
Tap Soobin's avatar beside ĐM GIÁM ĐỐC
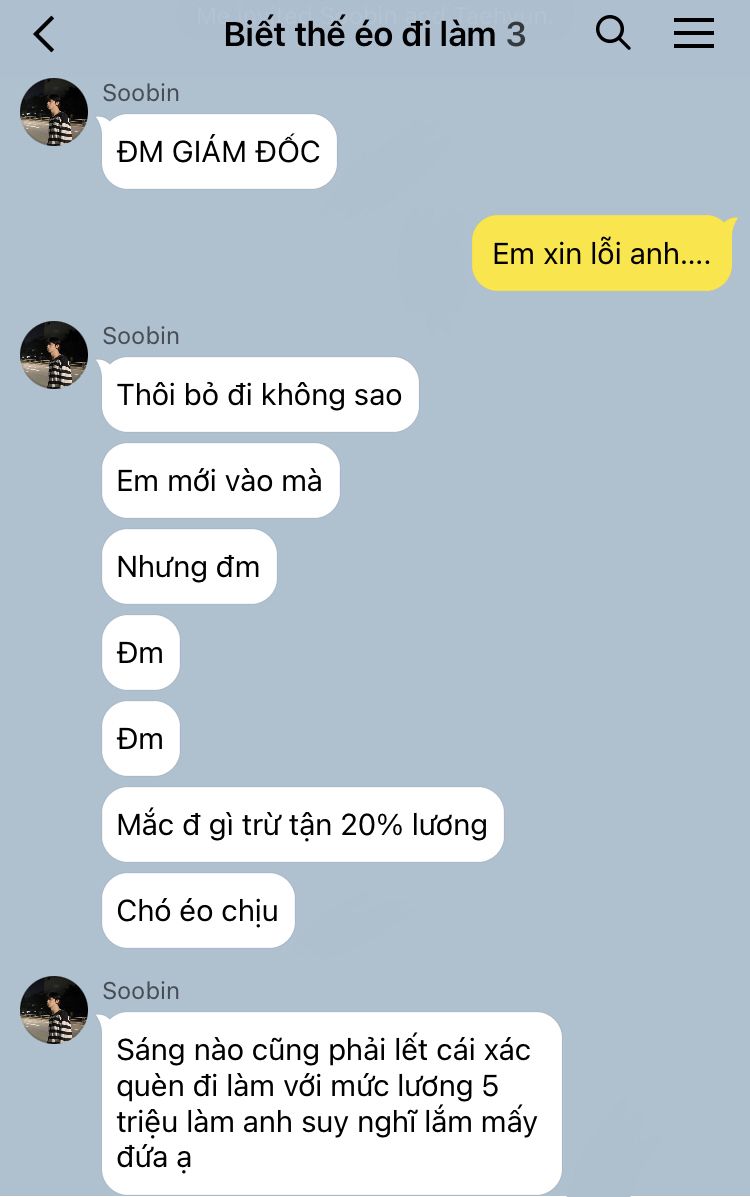click(53, 111)
